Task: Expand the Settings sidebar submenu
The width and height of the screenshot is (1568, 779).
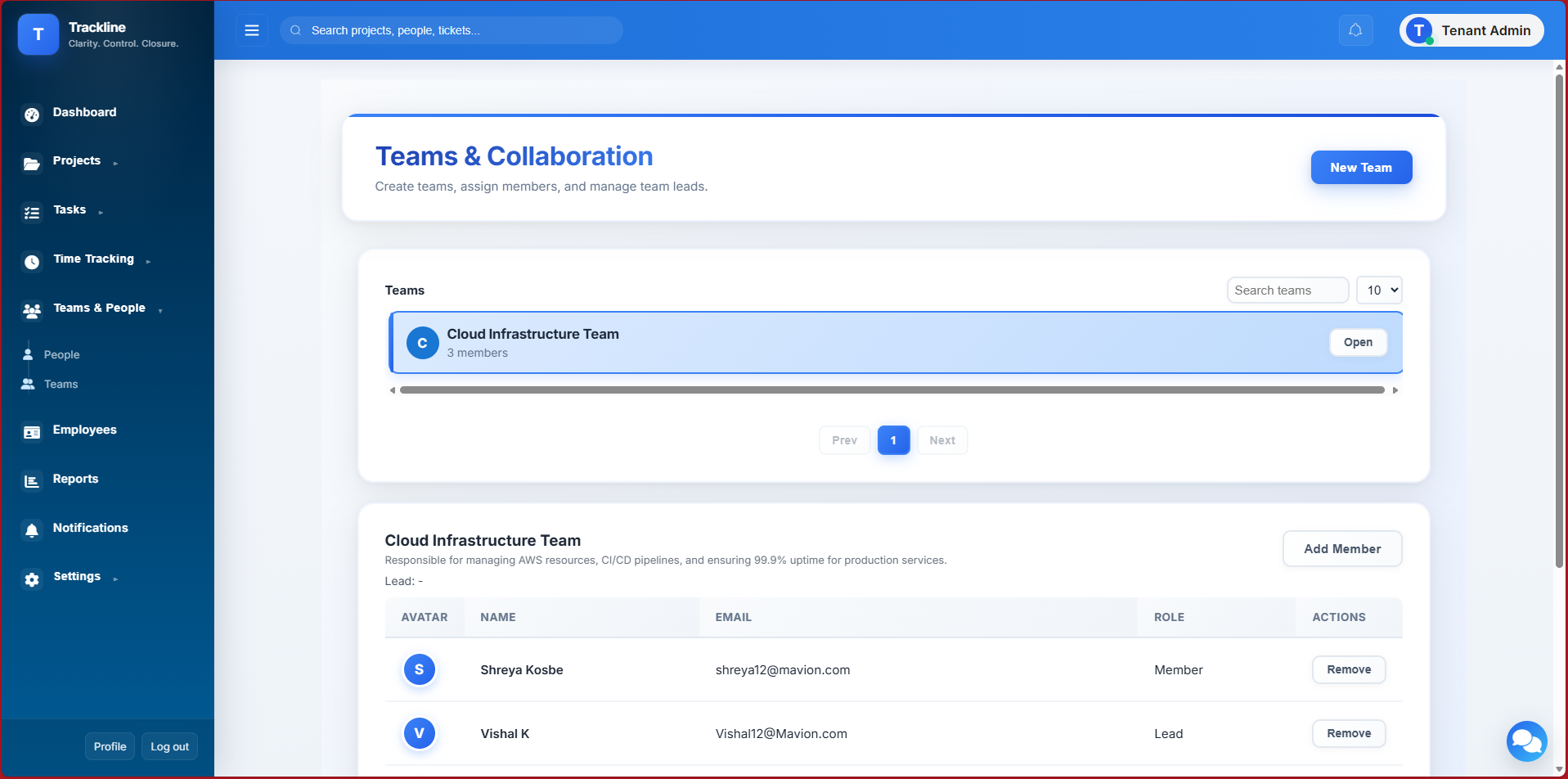Action: (77, 577)
